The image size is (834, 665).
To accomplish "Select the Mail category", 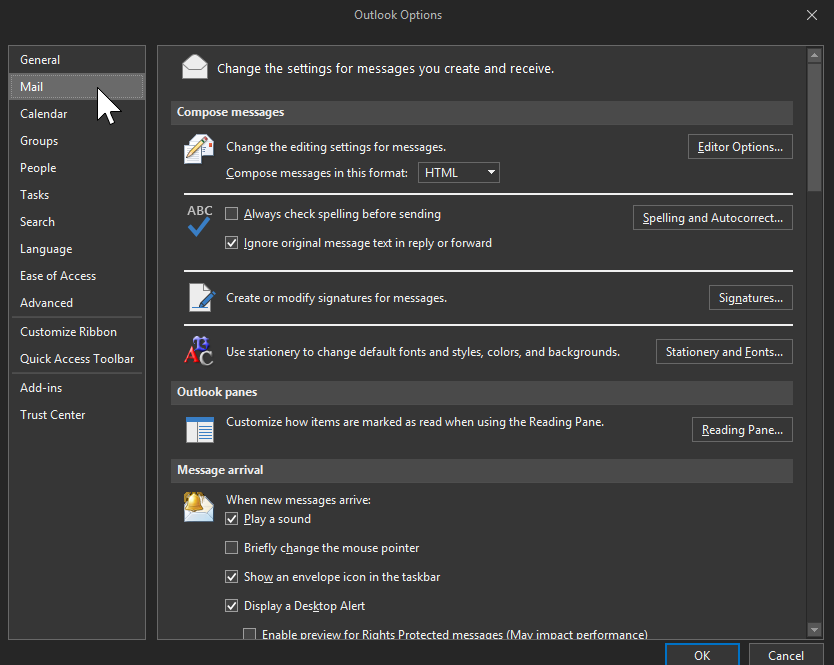I will [x=77, y=87].
